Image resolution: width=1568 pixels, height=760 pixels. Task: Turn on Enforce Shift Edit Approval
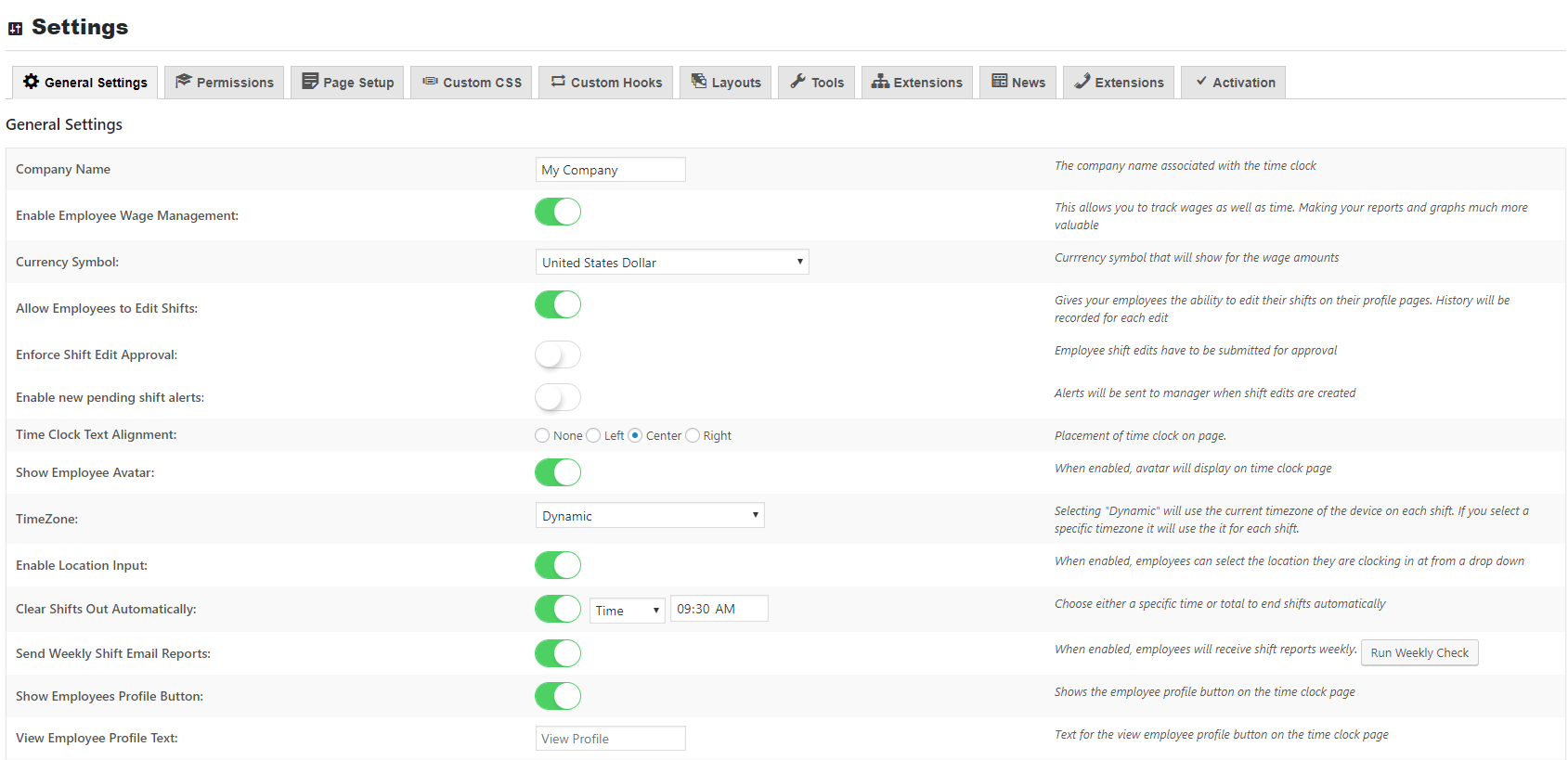coord(558,354)
